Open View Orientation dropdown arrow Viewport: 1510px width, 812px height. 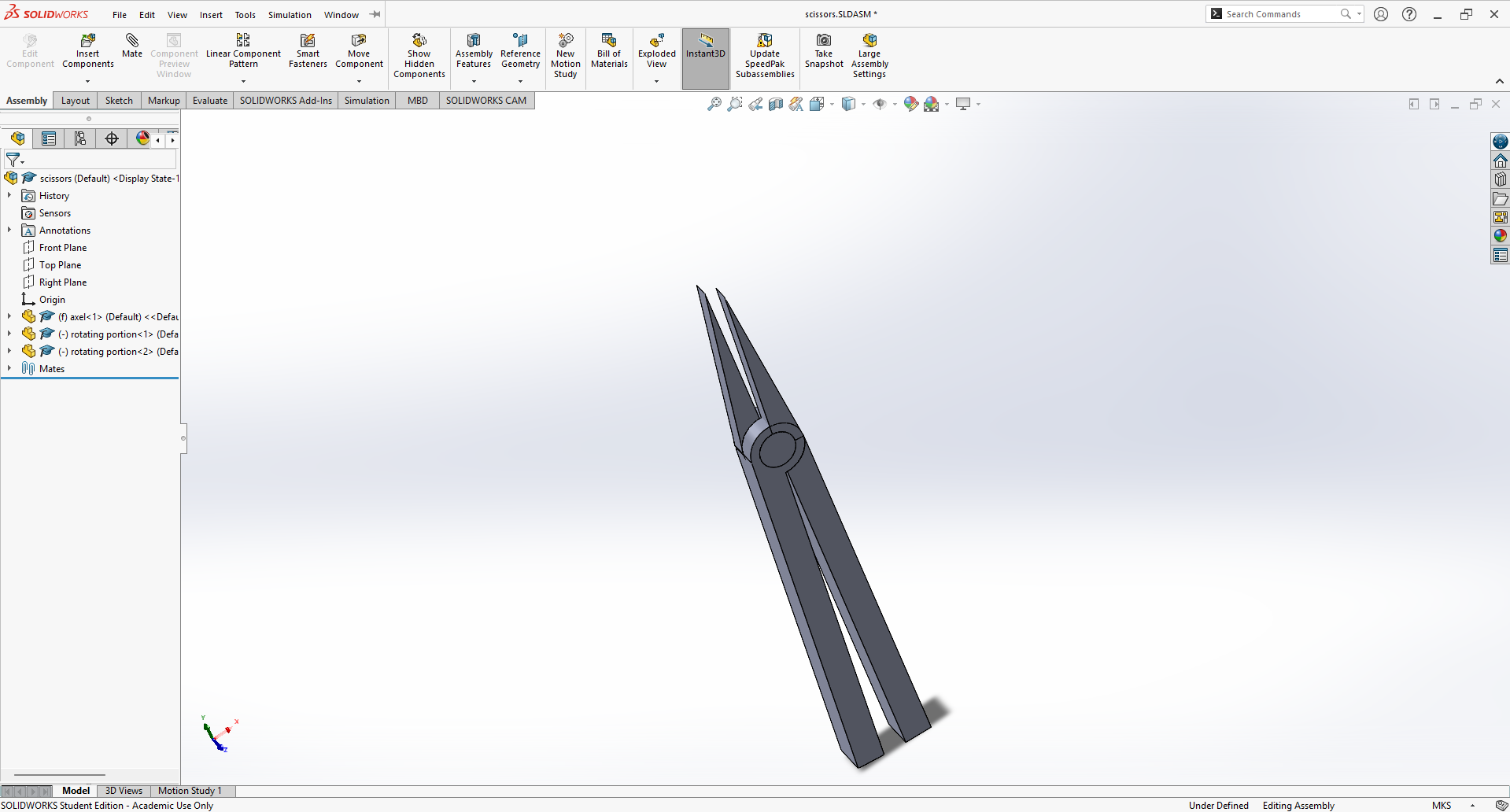832,104
